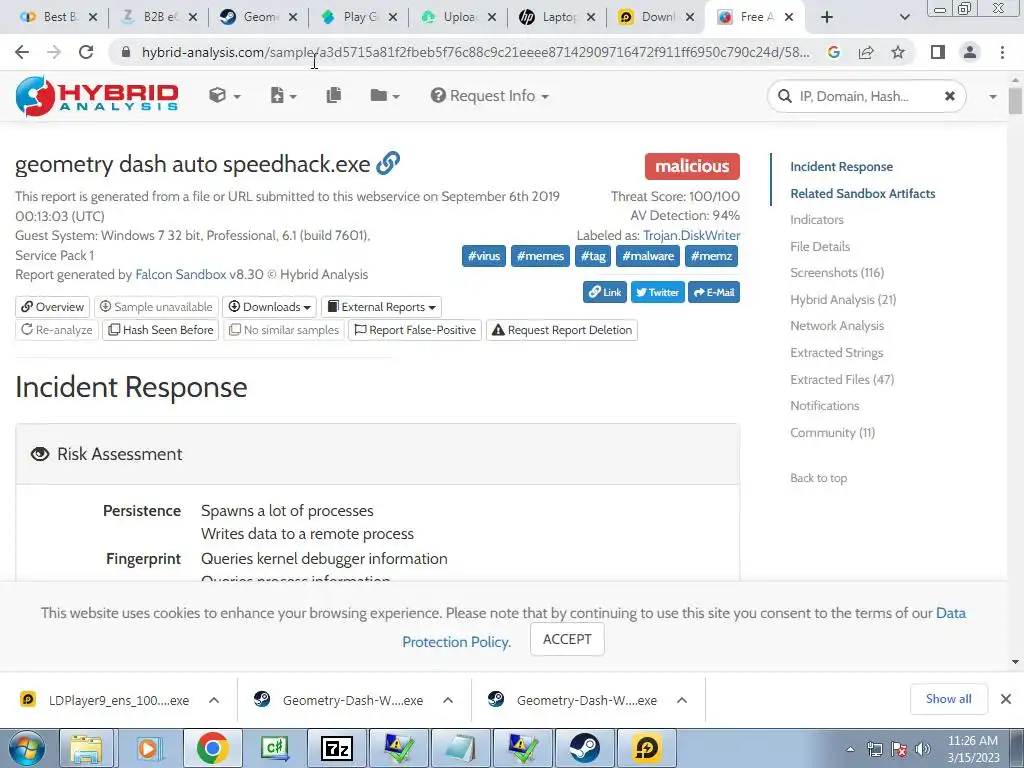Select the #malware tag
Viewport: 1024px width, 768px height.
[x=648, y=256]
